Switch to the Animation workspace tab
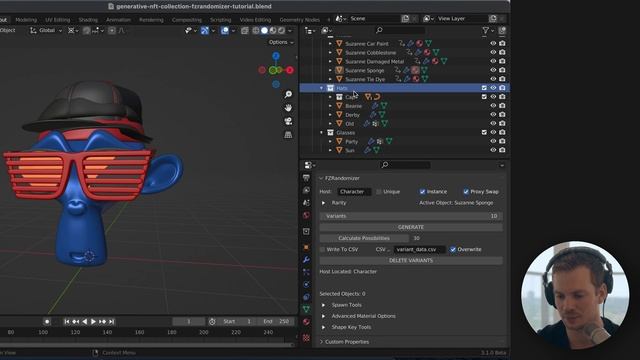 point(118,20)
